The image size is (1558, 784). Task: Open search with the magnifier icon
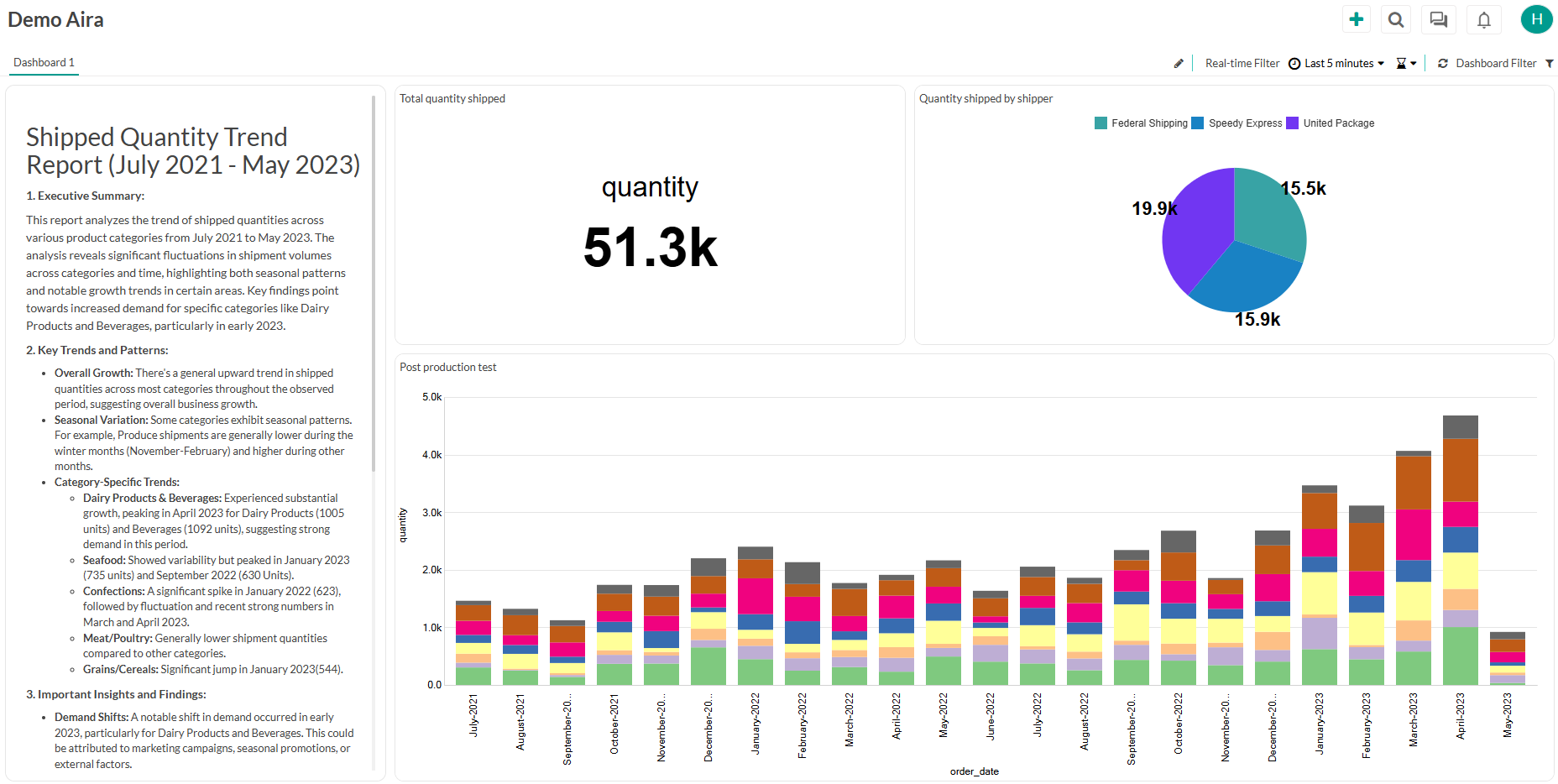[1396, 19]
